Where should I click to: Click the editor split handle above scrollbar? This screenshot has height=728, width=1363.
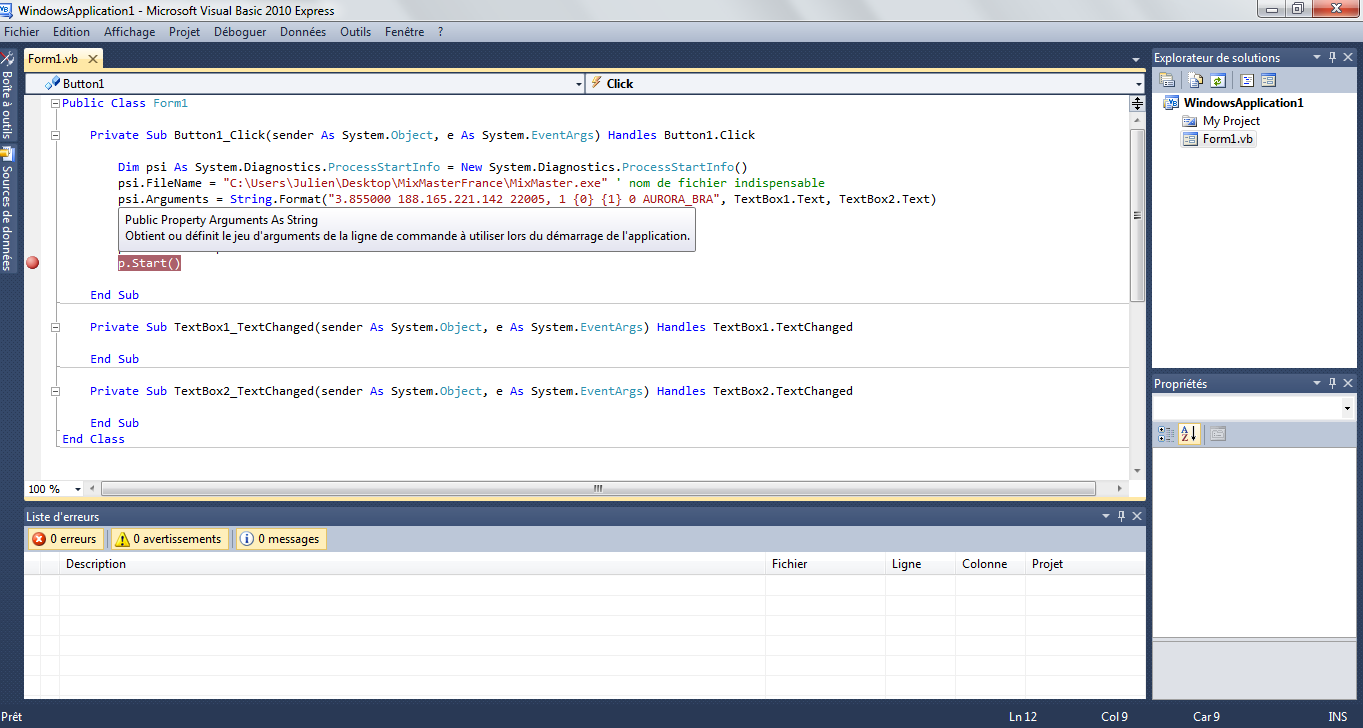tap(1137, 103)
